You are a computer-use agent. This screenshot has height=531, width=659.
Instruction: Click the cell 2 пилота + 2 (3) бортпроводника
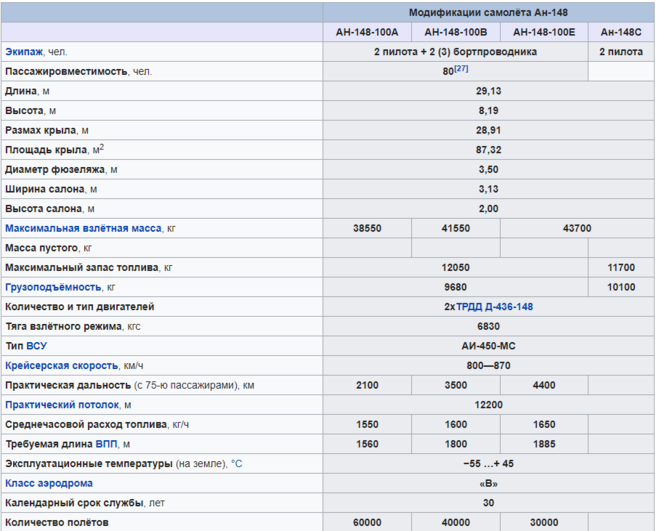[456, 52]
